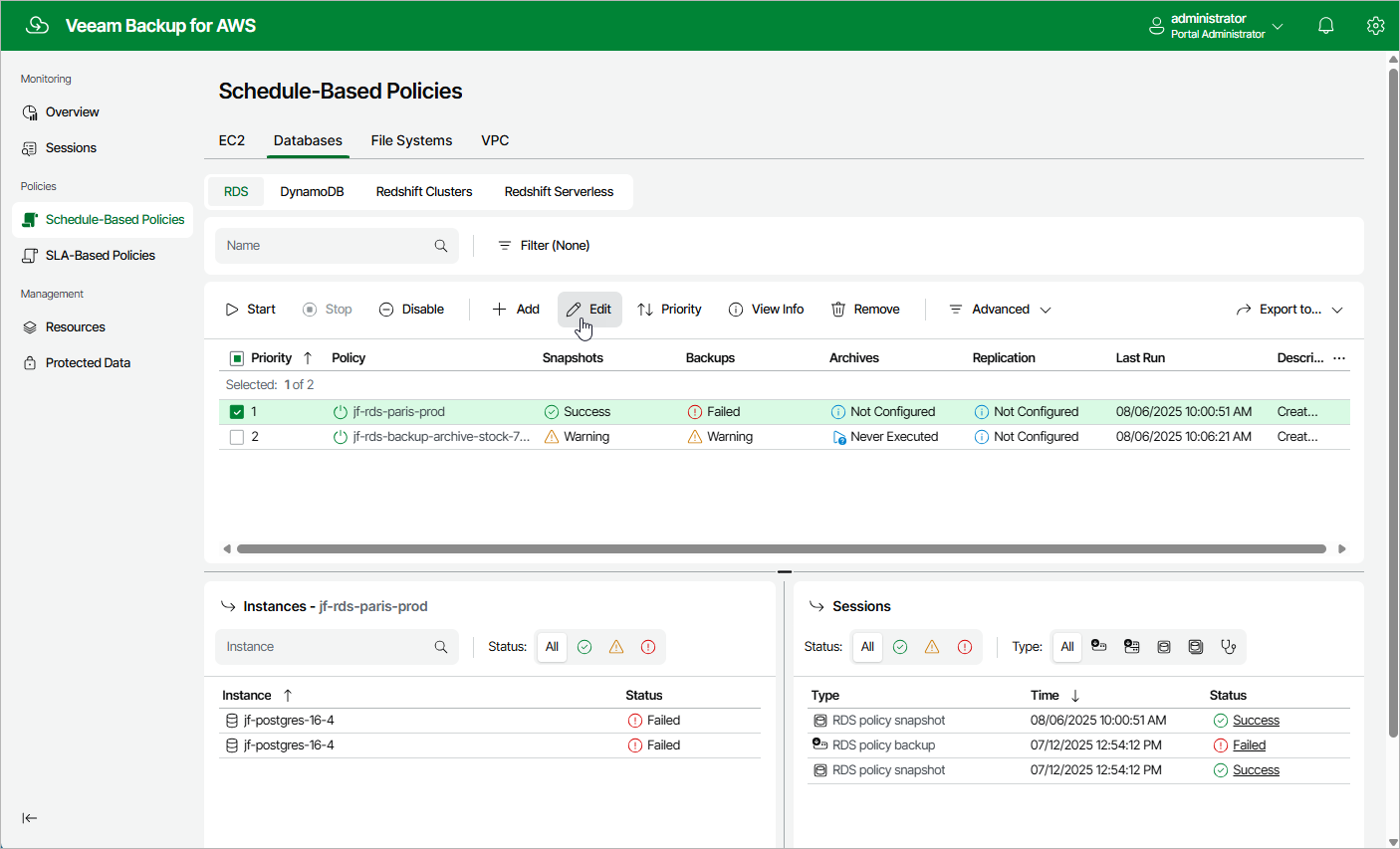Filter sessions by snapshot type icon
The height and width of the screenshot is (849, 1400).
(x=1164, y=647)
